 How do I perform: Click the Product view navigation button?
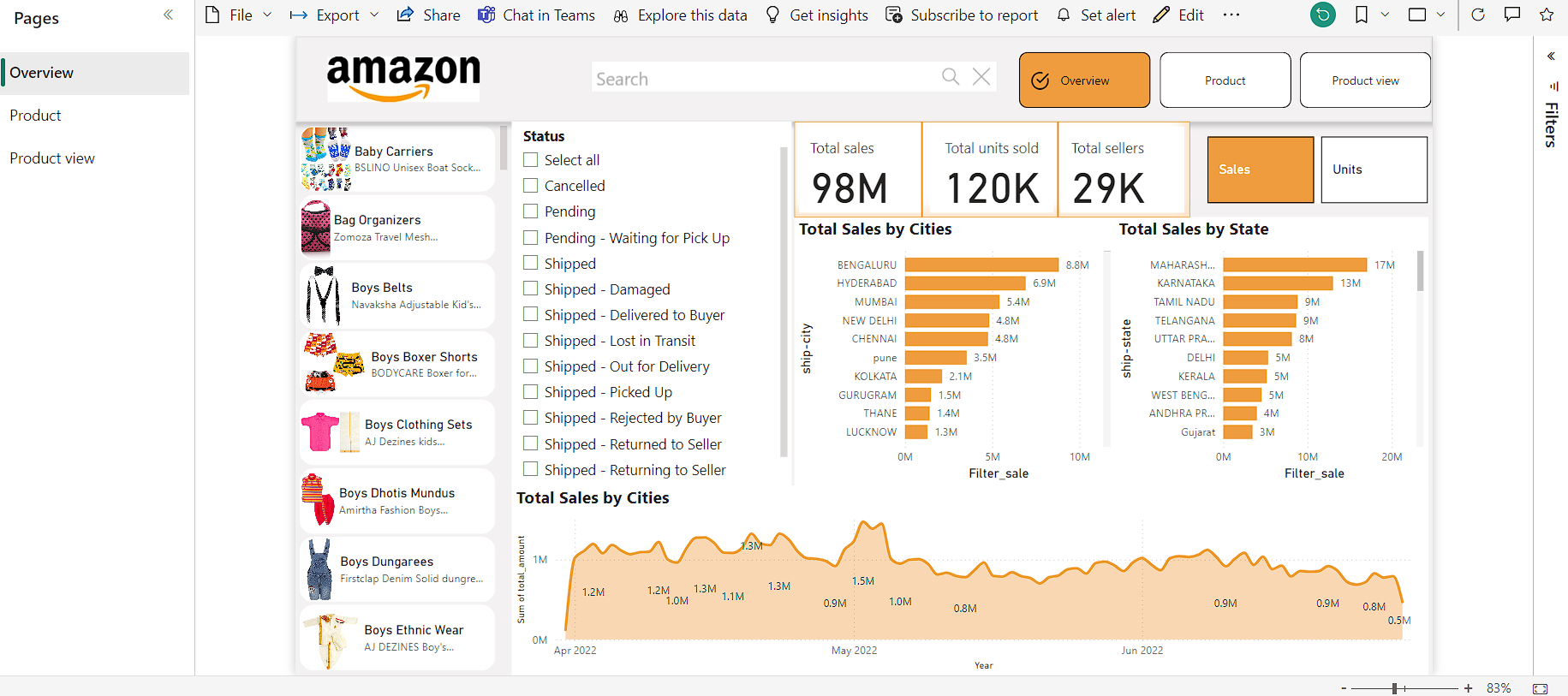1365,80
